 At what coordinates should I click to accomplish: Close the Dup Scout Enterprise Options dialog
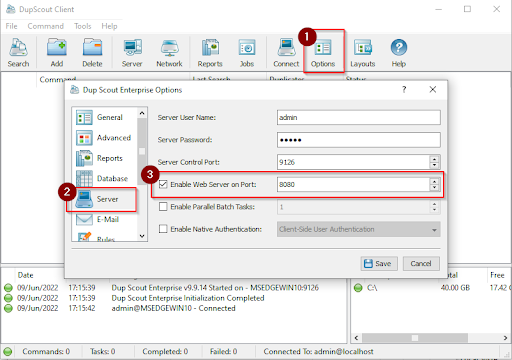[433, 89]
